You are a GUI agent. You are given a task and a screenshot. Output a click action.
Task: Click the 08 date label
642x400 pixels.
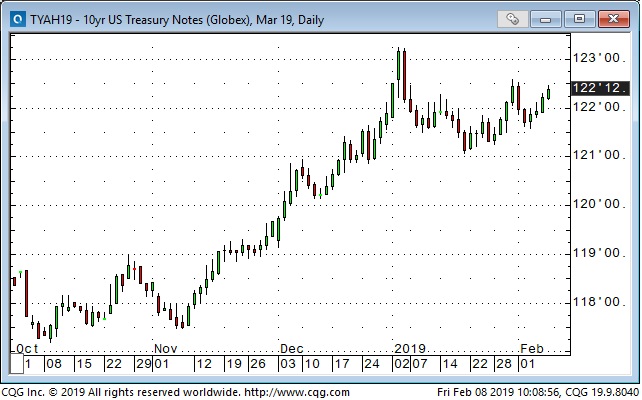click(x=54, y=364)
